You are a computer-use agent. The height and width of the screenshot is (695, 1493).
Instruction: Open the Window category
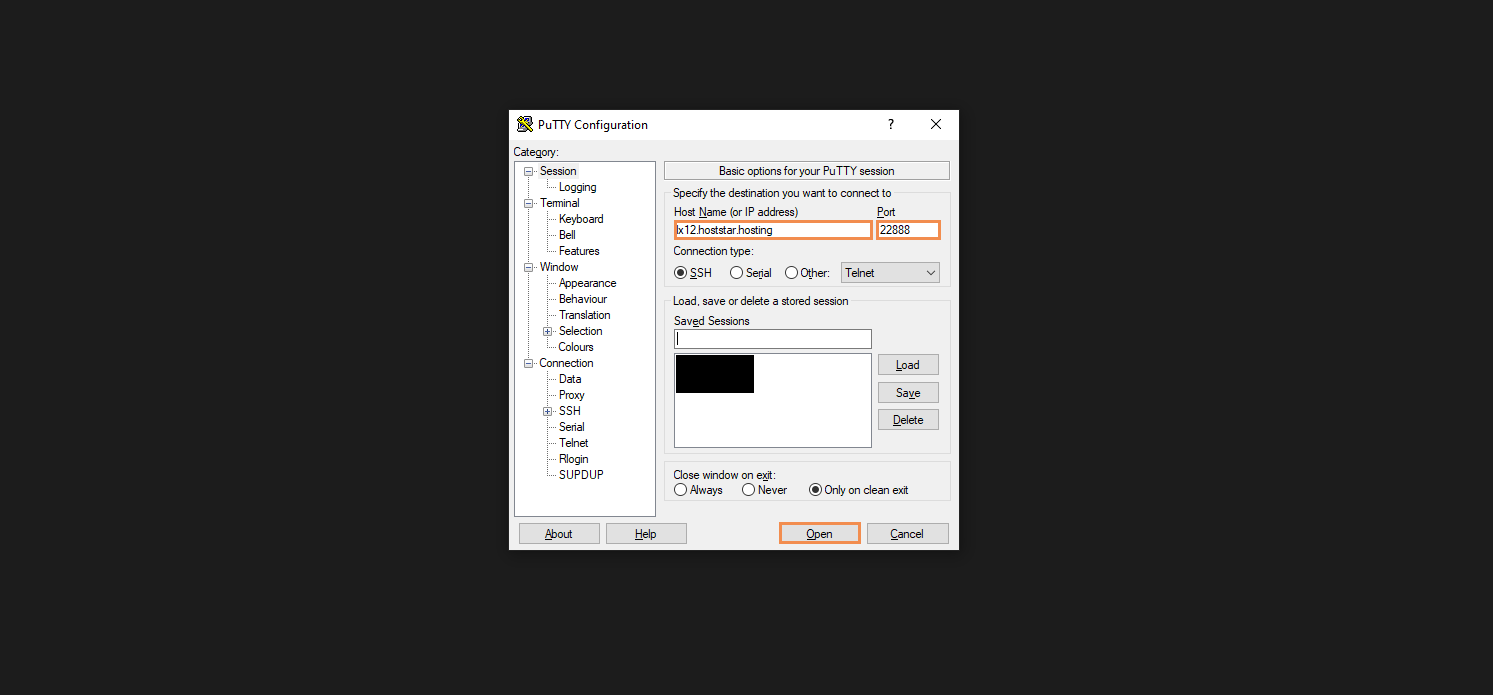[x=559, y=267]
